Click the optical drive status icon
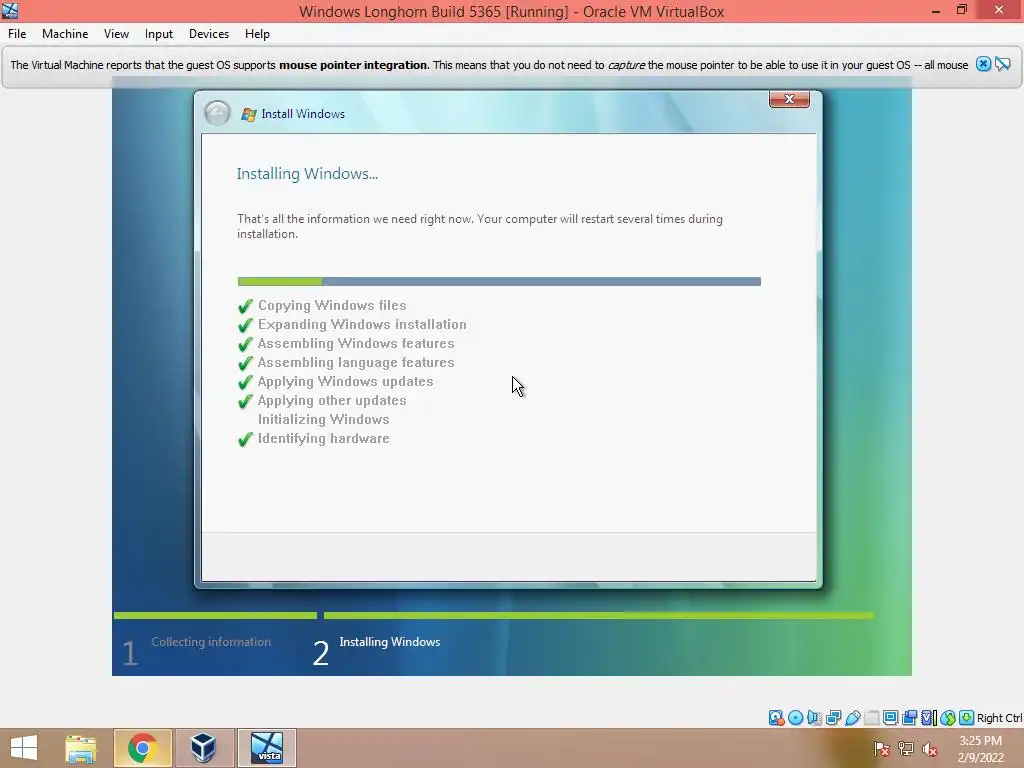Viewport: 1024px width, 768px height. pos(795,718)
